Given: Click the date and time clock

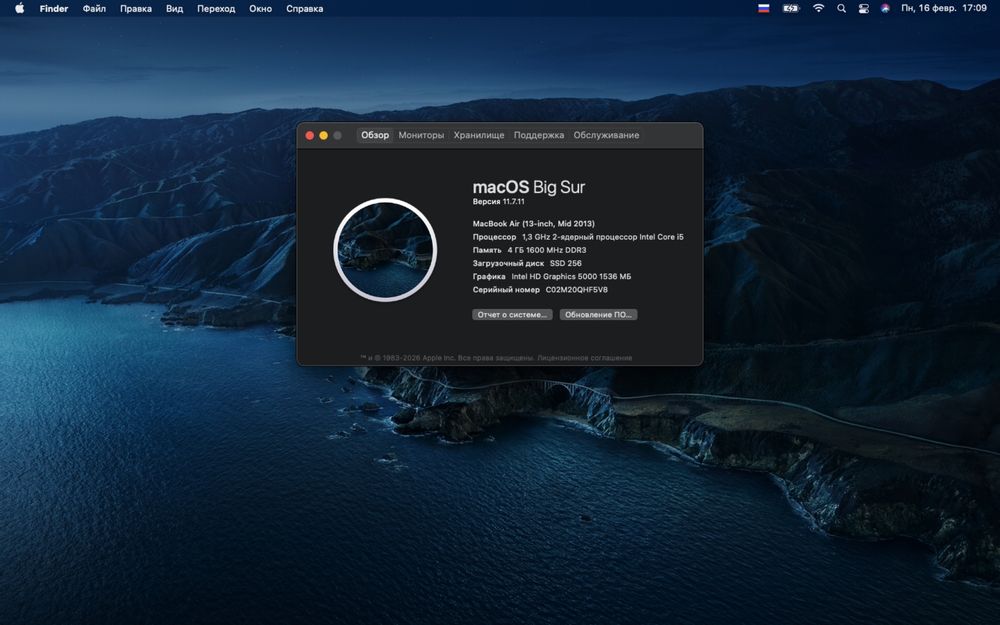Looking at the screenshot, I should pyautogui.click(x=944, y=8).
